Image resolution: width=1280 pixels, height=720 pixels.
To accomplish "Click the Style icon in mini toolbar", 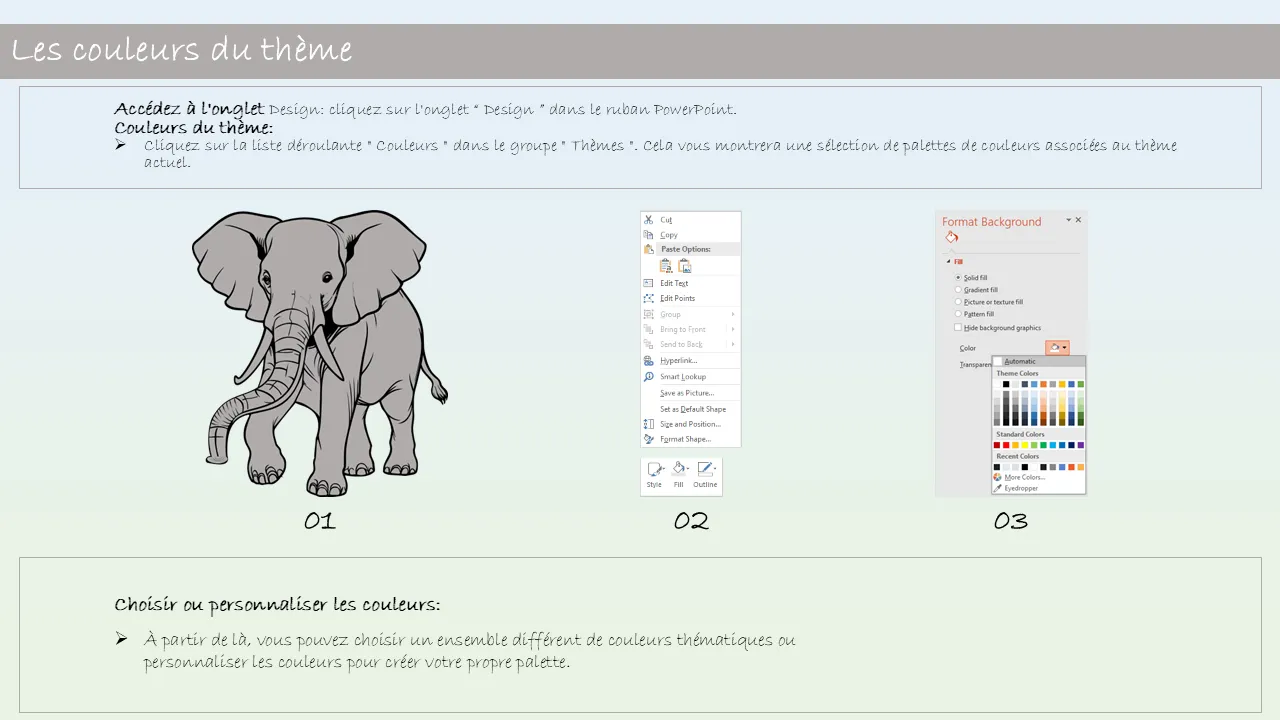I will pyautogui.click(x=654, y=469).
